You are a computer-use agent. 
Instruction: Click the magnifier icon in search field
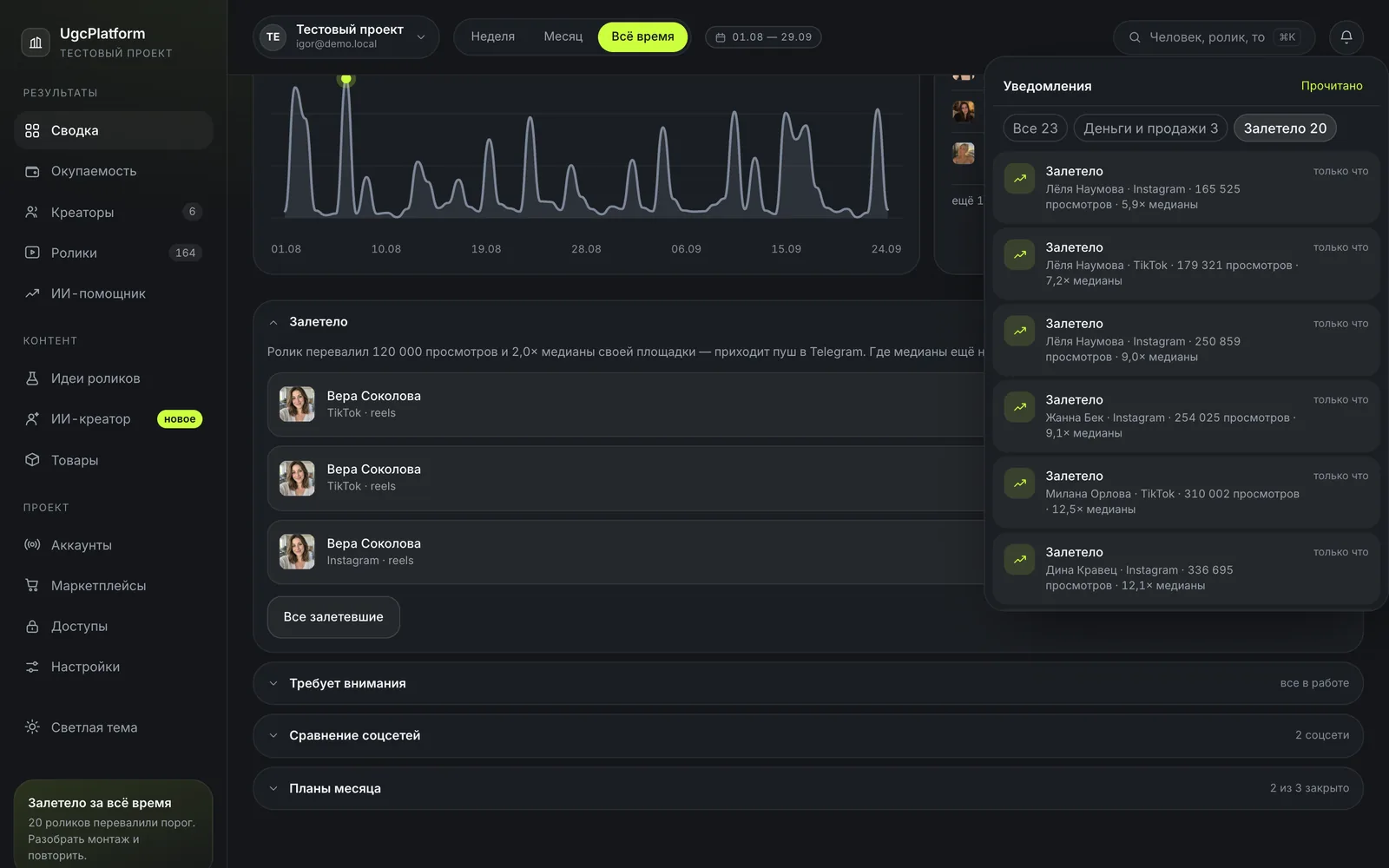[1135, 37]
